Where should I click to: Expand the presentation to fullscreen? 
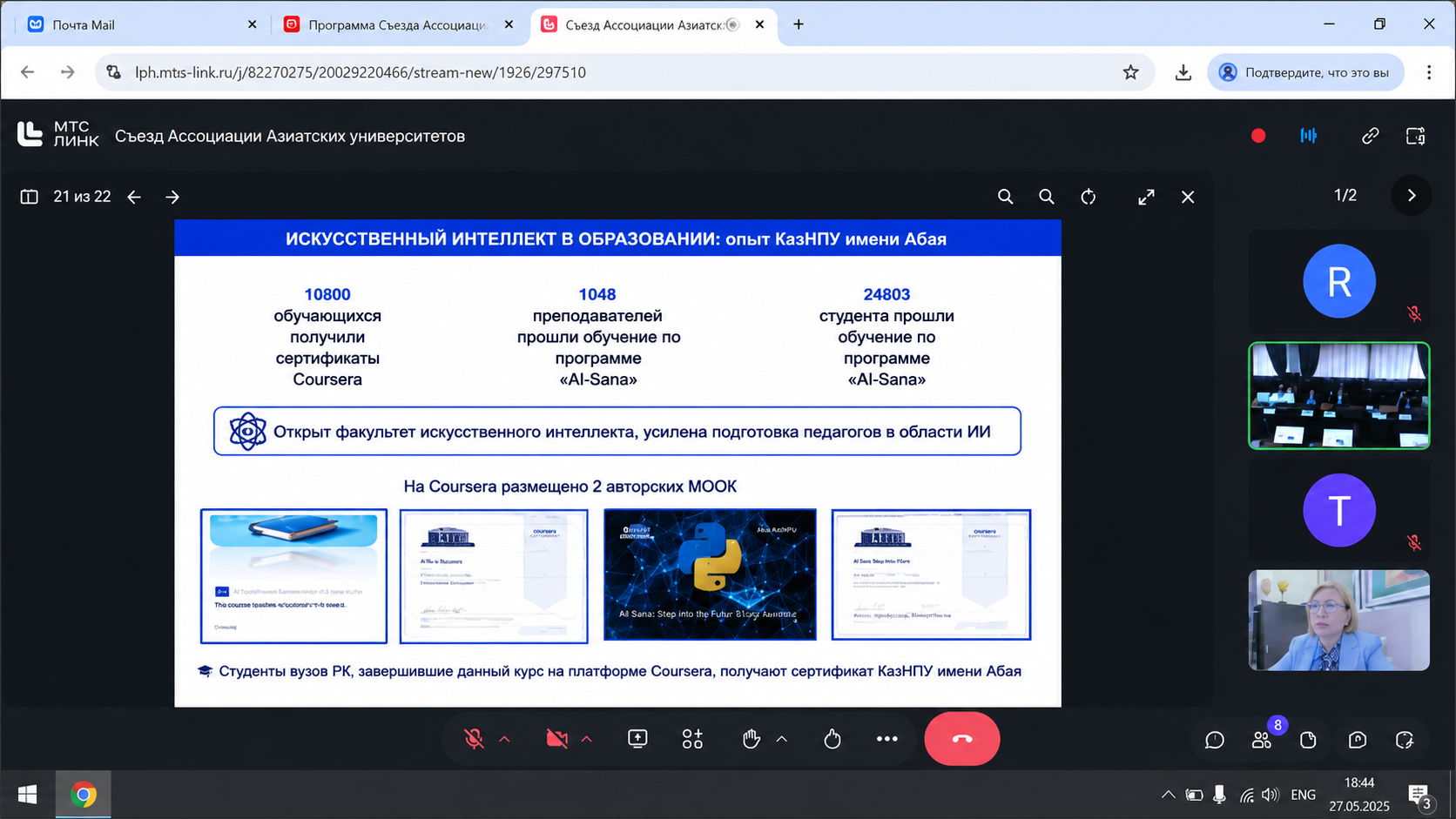click(1146, 197)
